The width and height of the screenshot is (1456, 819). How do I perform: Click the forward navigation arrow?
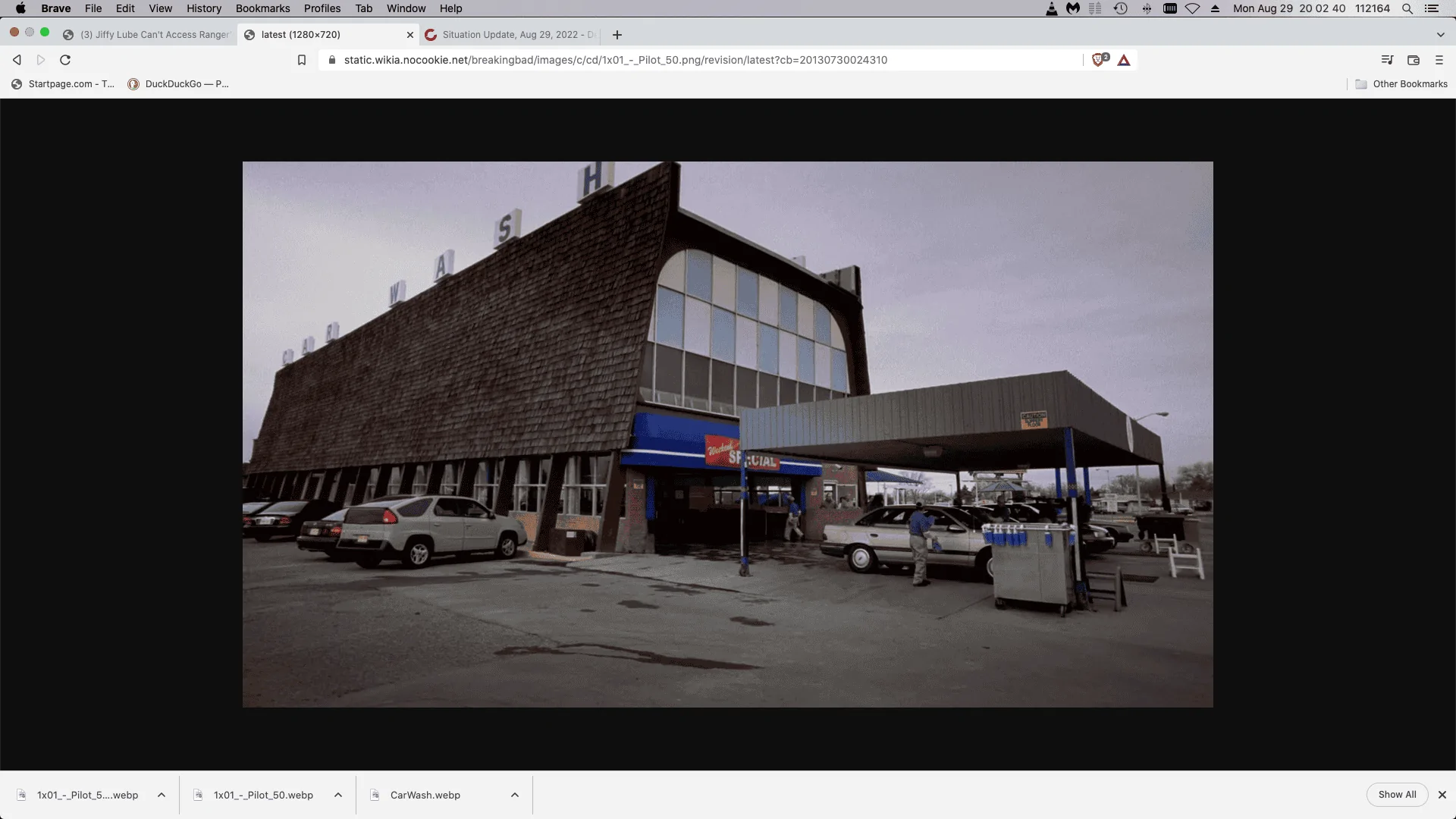[x=41, y=60]
